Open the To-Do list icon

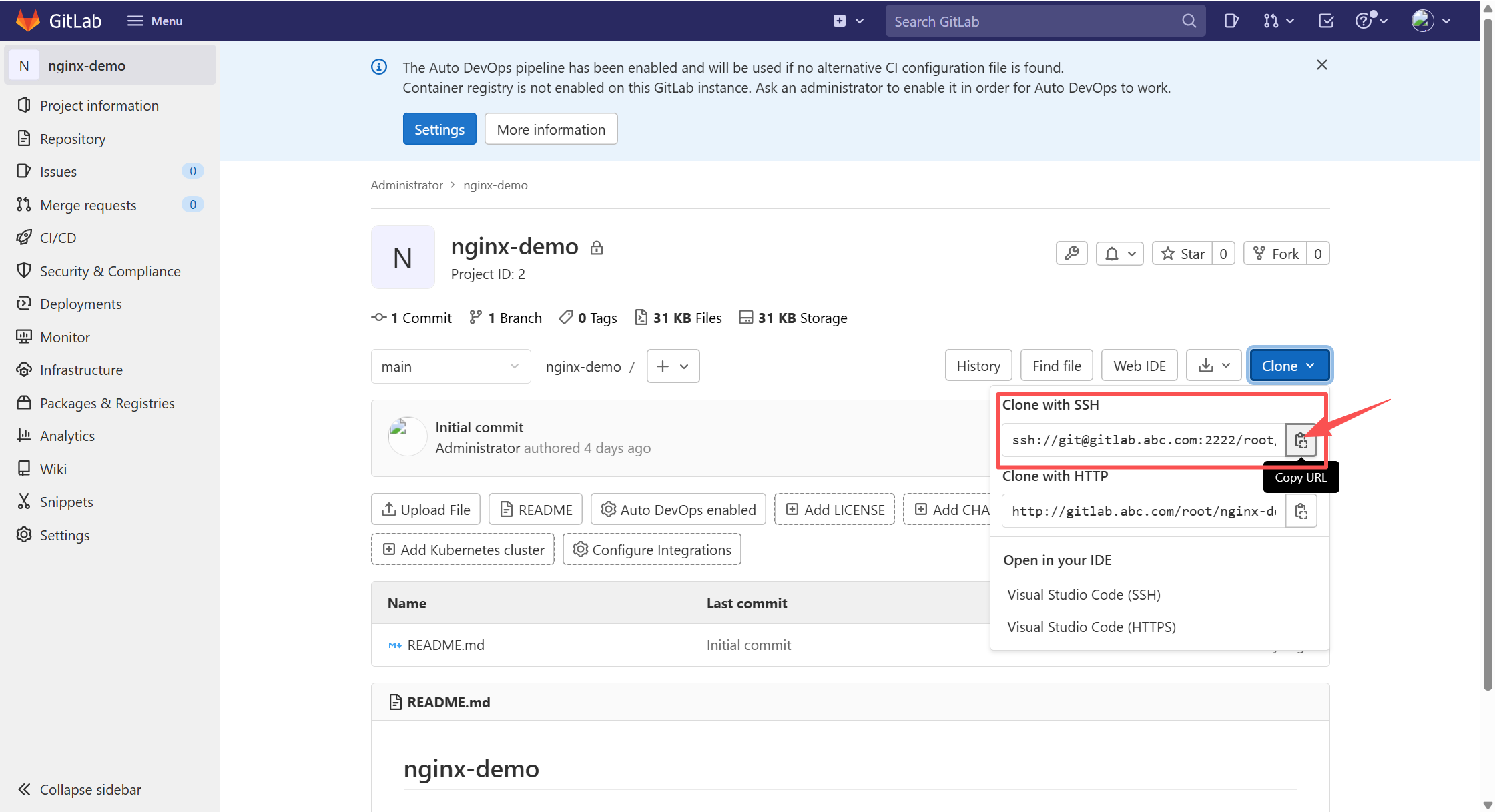(1326, 21)
